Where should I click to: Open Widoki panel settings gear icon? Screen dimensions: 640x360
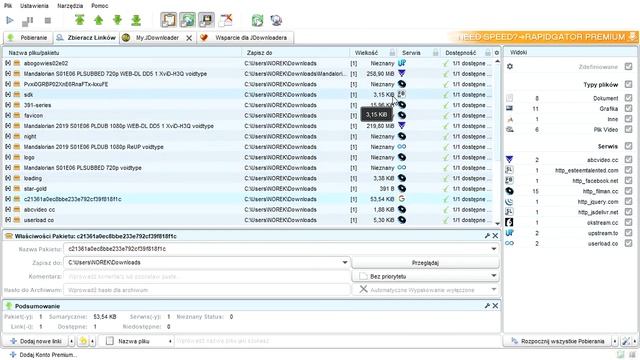tap(510, 66)
